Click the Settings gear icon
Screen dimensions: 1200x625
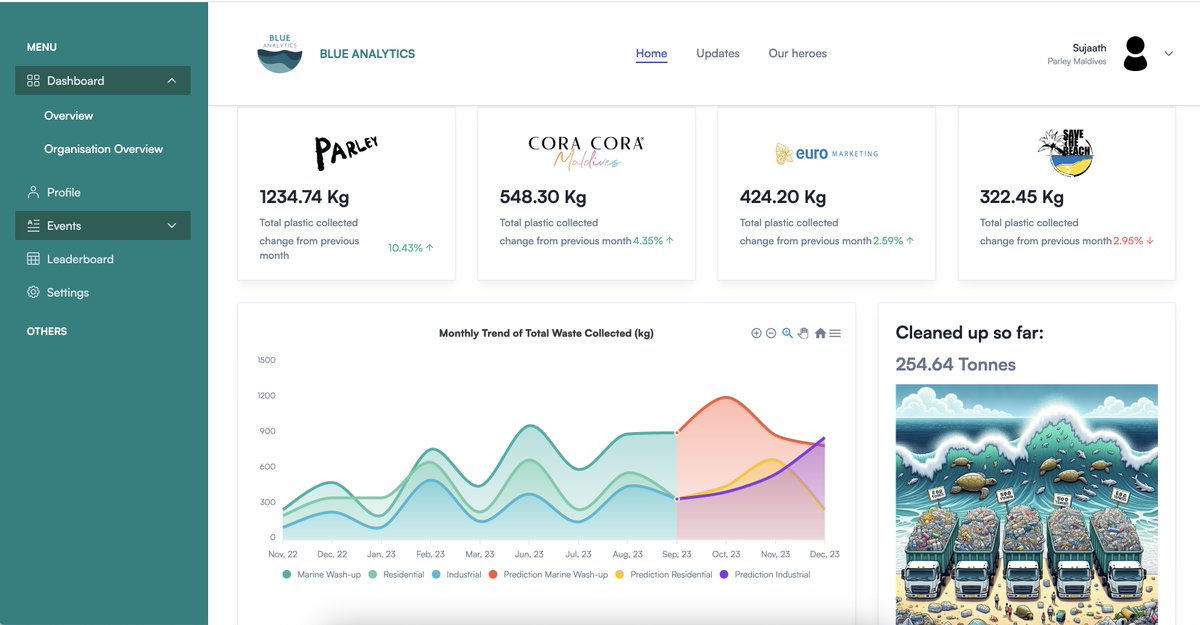pos(33,293)
